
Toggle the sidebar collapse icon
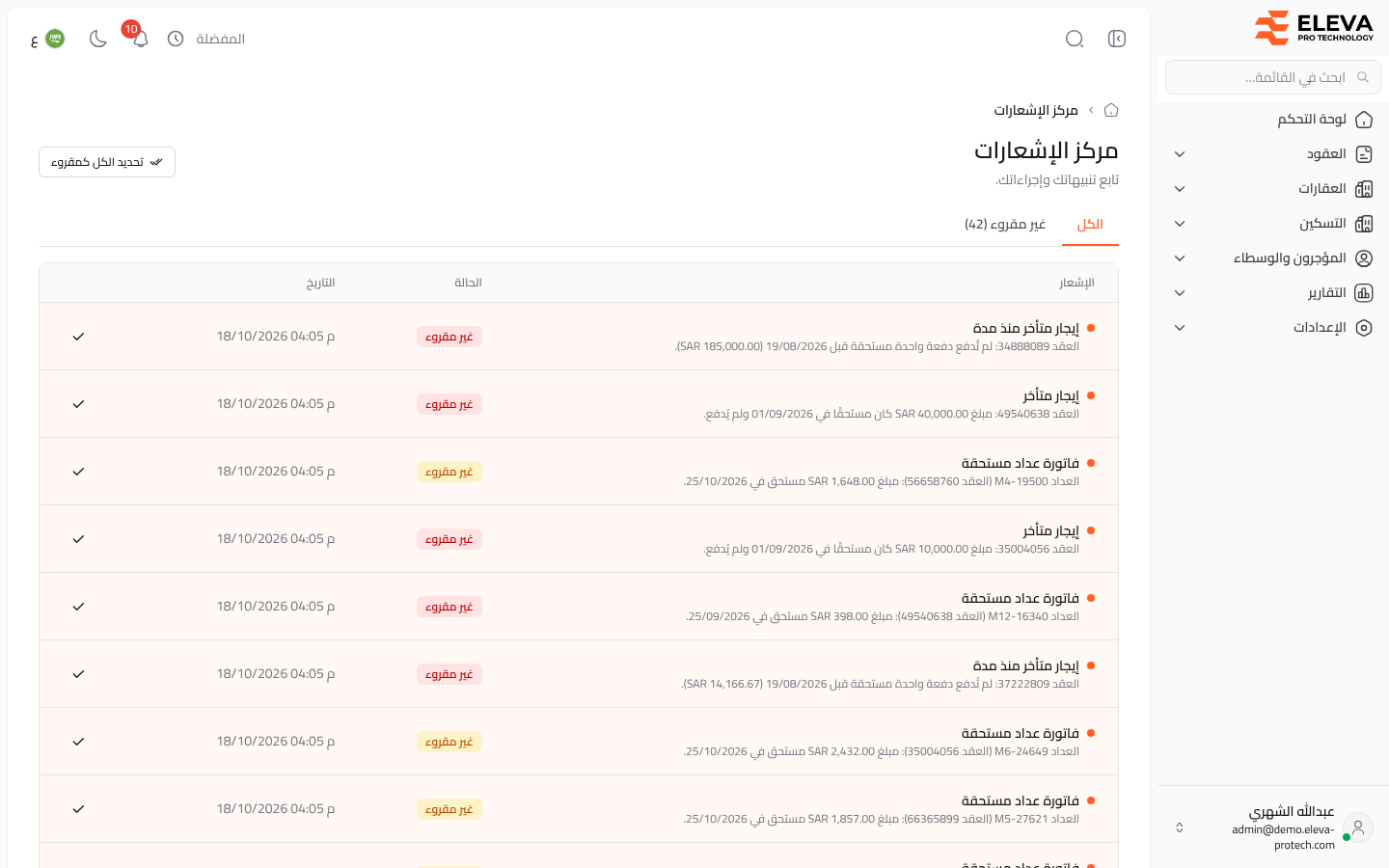point(1117,39)
